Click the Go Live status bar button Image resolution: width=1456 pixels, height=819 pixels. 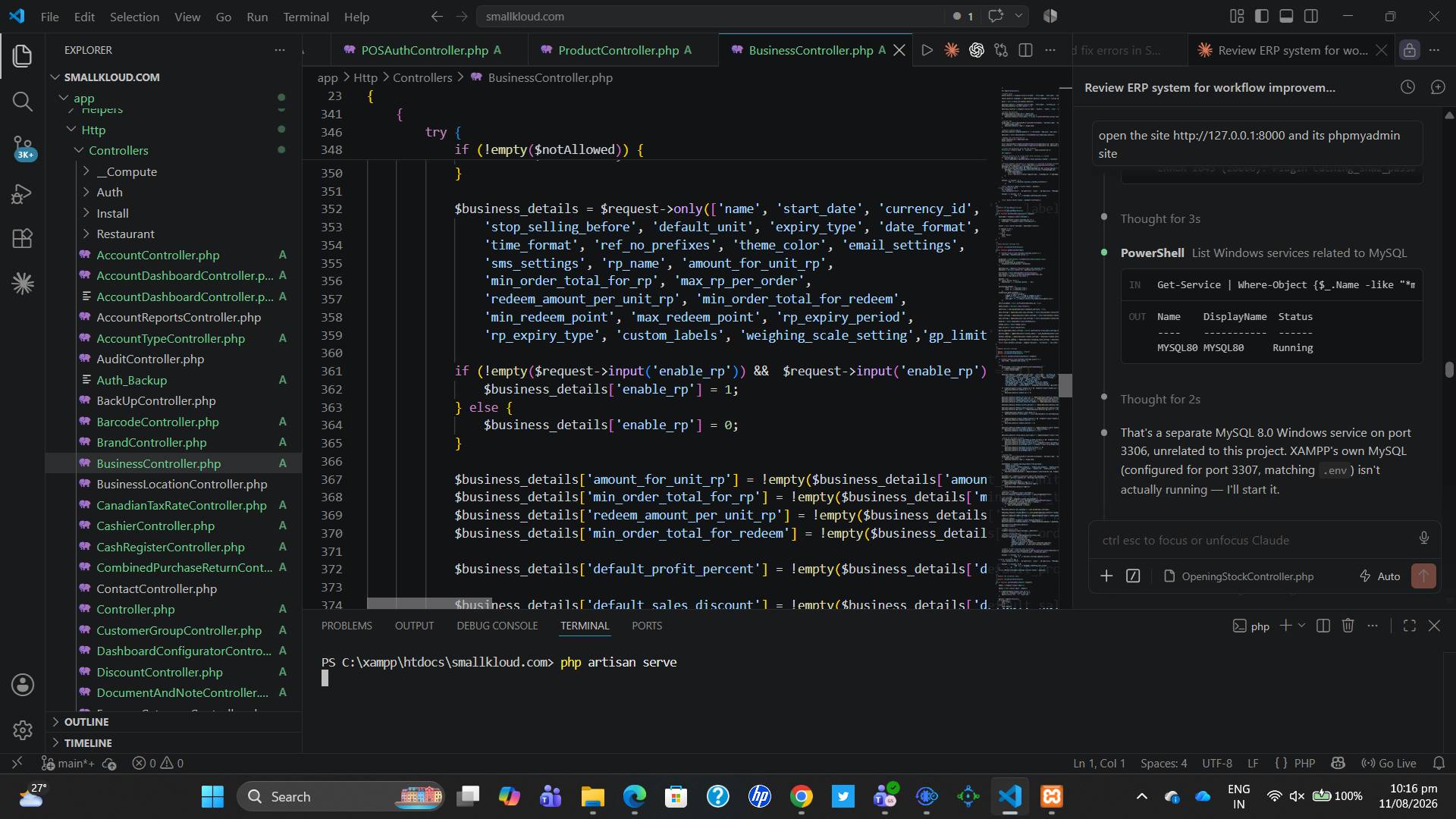click(1389, 764)
